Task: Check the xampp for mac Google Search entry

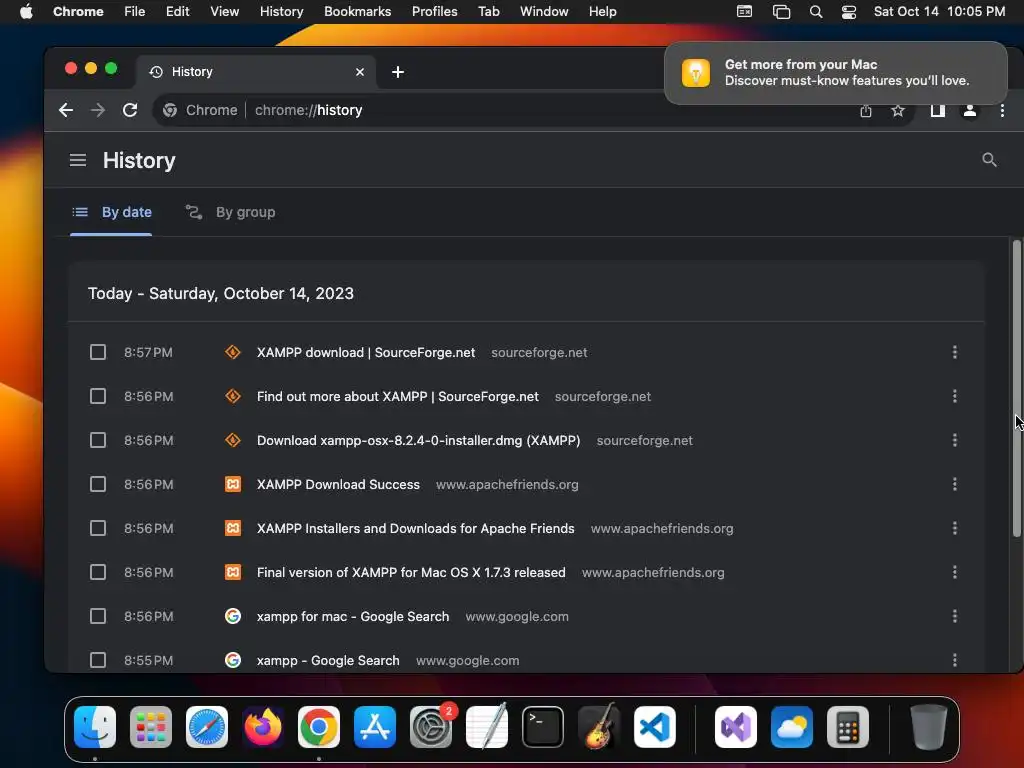Action: point(98,616)
